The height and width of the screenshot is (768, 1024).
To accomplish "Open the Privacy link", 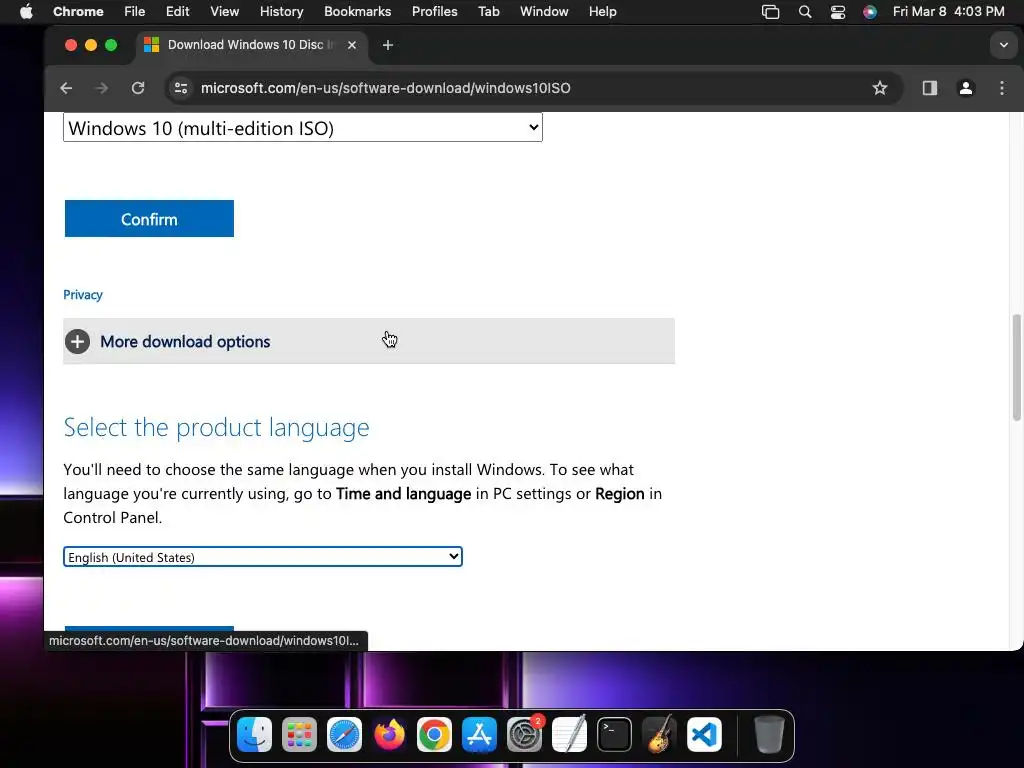I will [83, 295].
